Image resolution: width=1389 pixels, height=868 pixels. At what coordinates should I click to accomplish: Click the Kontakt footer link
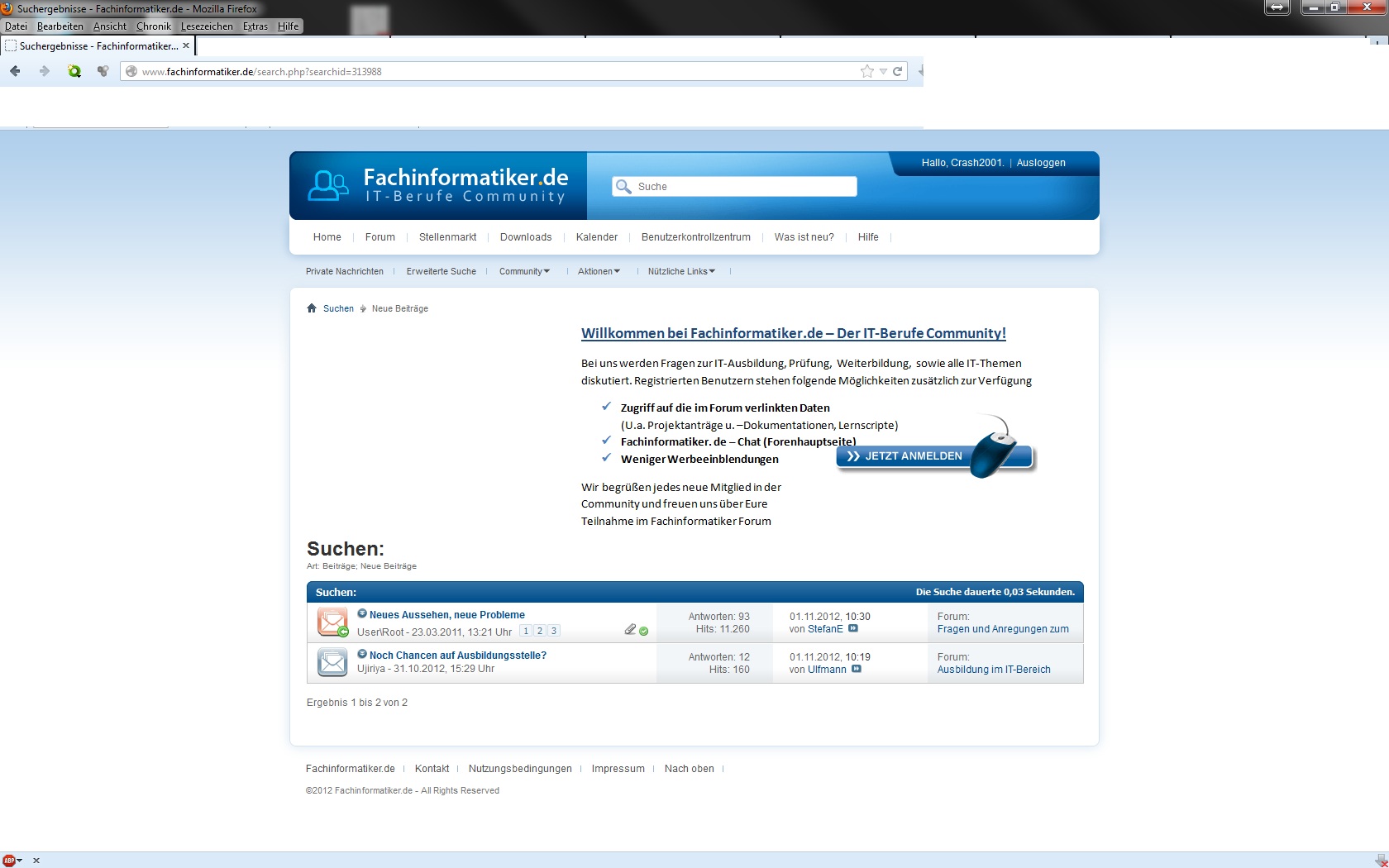(x=432, y=769)
